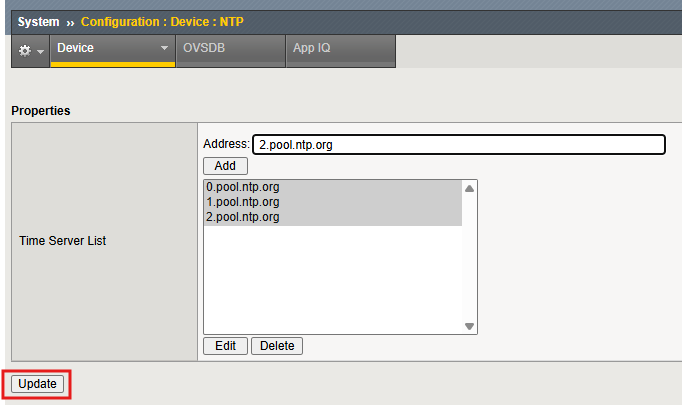
Task: Click the Configuration : Device : NTP breadcrumb
Action: point(162,22)
